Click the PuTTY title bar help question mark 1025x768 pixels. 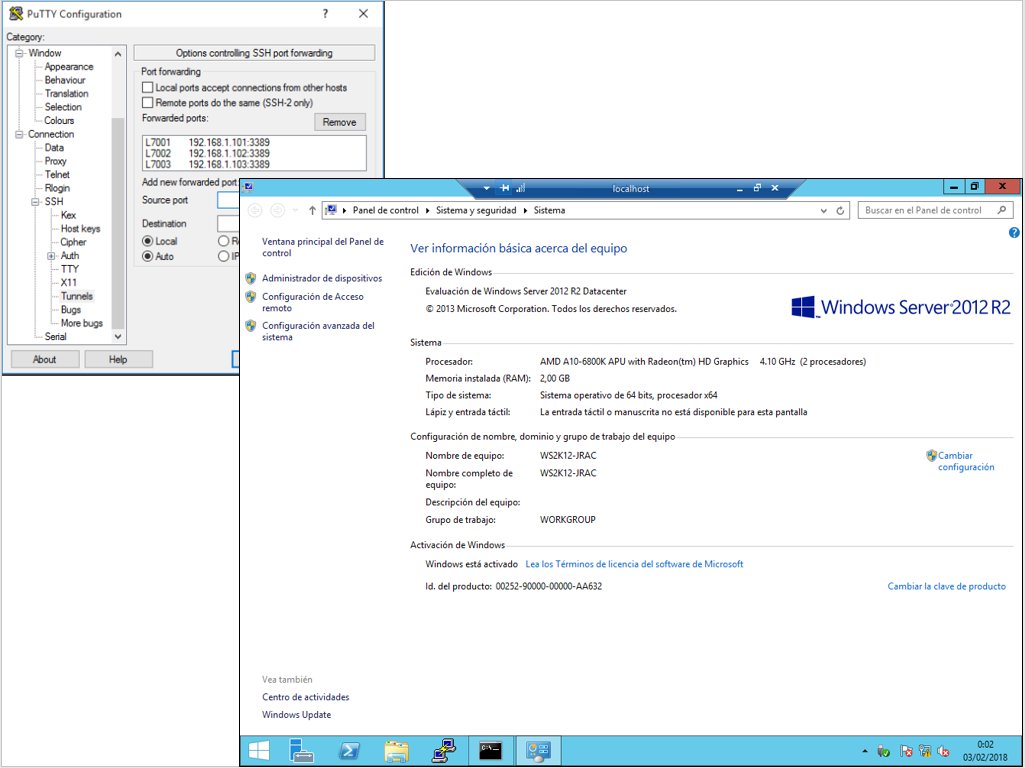pos(326,14)
